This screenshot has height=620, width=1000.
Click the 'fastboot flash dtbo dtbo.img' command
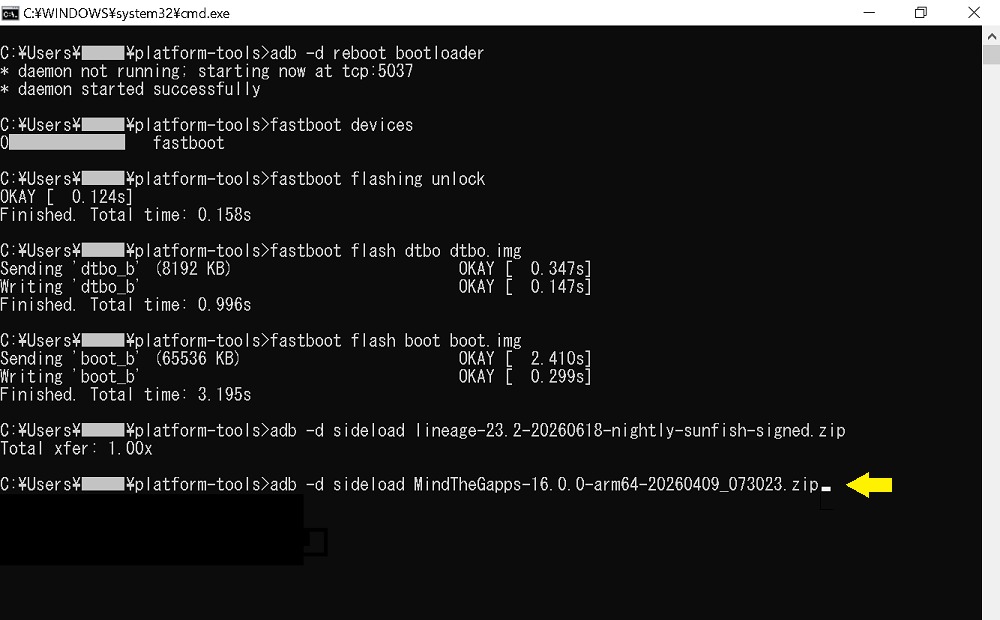click(395, 251)
